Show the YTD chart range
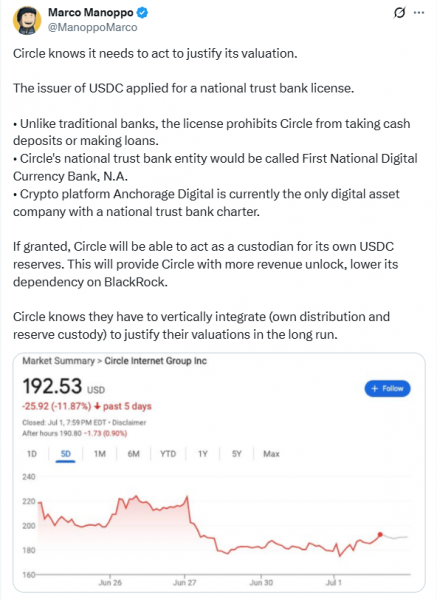This screenshot has height=600, width=437. (x=168, y=454)
